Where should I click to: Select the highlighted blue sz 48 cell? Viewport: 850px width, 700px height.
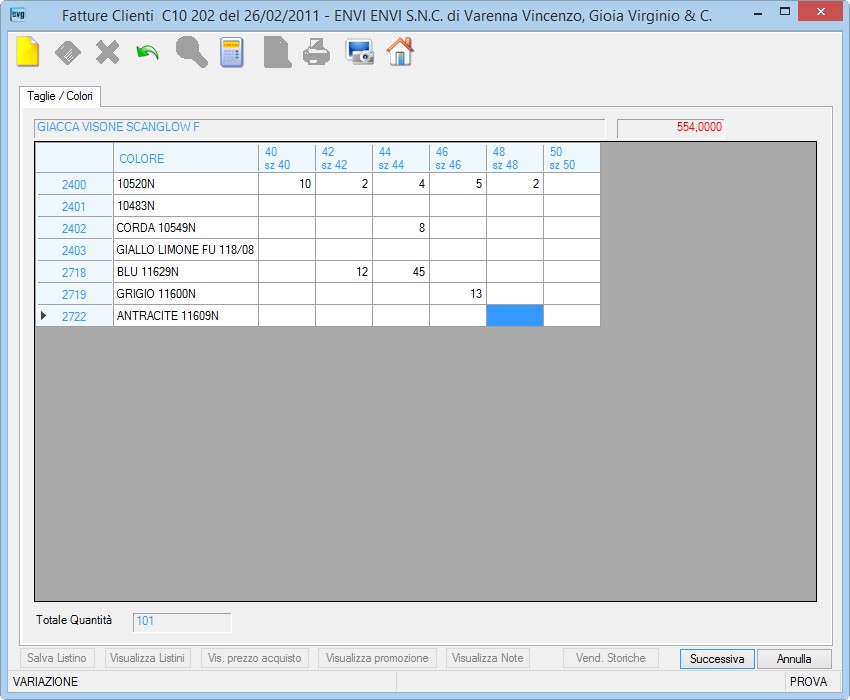coord(514,316)
